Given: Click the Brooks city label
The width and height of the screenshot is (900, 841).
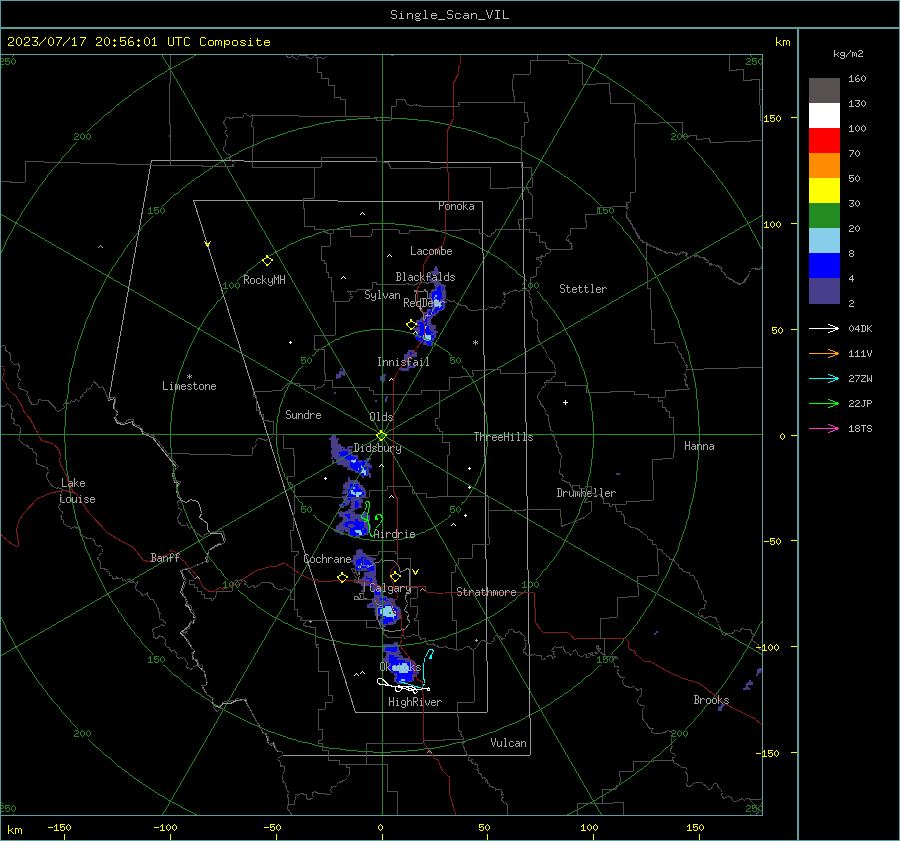Looking at the screenshot, I should tap(711, 700).
